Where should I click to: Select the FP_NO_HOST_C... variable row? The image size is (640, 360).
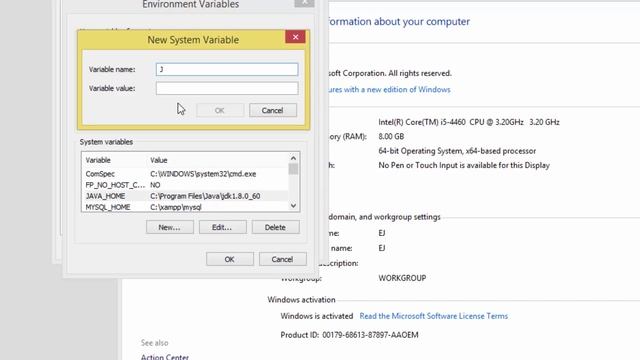185,185
